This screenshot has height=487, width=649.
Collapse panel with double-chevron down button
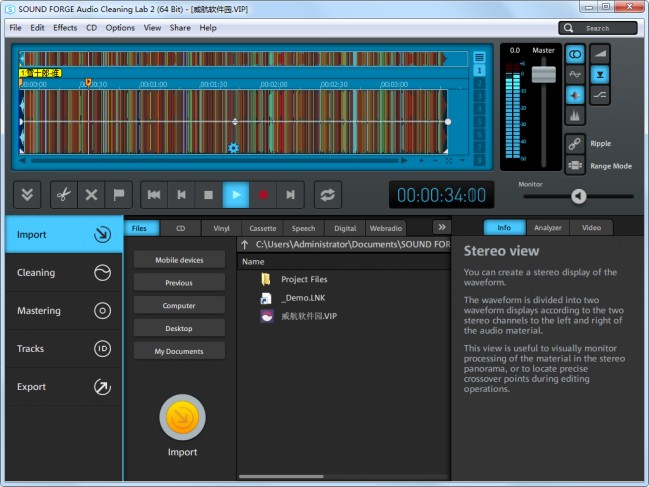point(27,194)
